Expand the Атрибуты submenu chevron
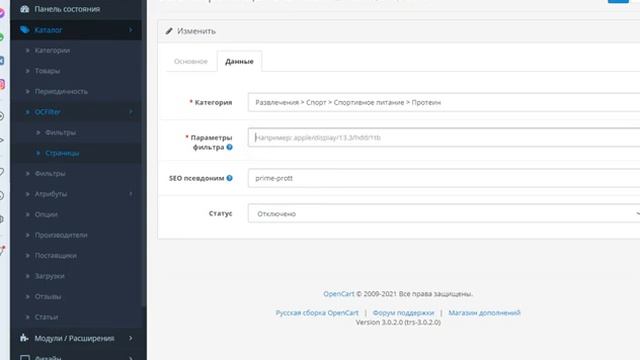Viewport: 640px width, 360px height. point(131,194)
